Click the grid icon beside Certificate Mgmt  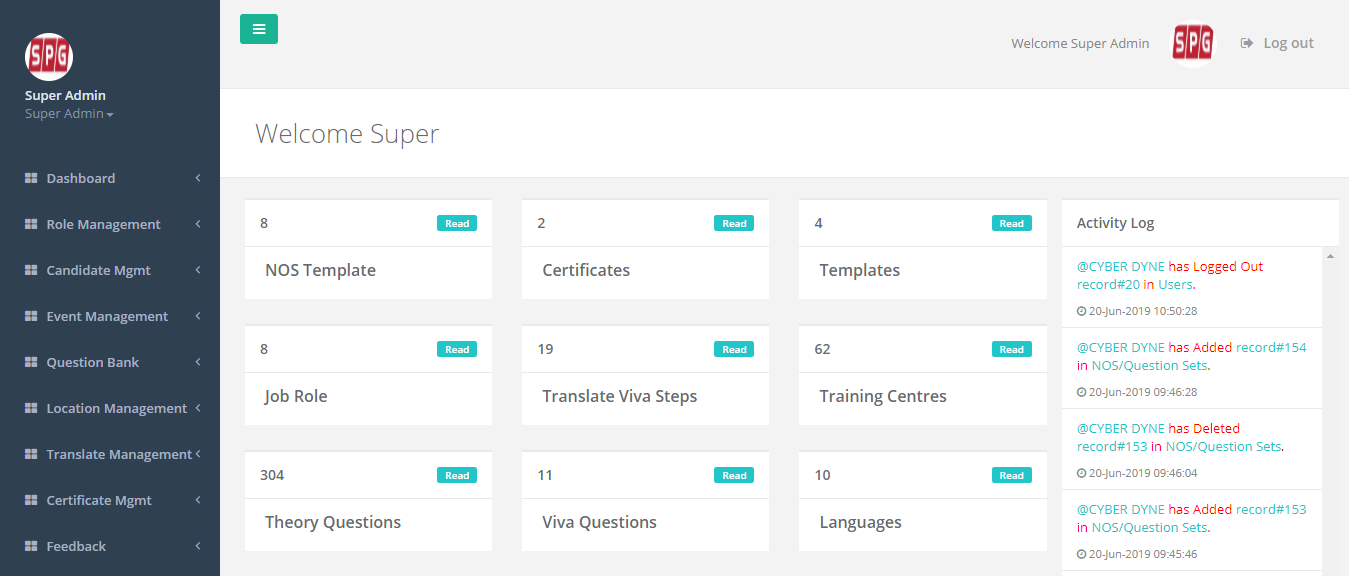pos(31,500)
